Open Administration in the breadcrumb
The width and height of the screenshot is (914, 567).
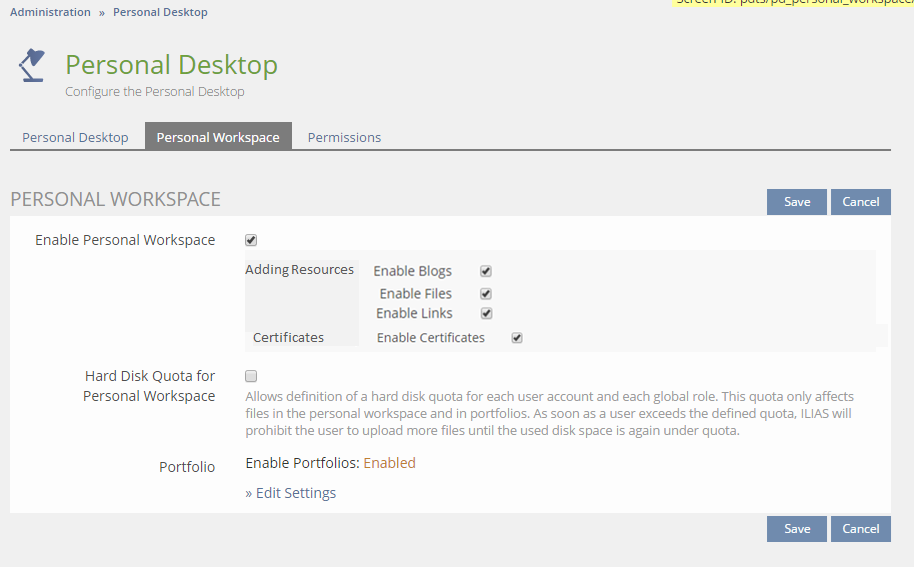click(50, 12)
